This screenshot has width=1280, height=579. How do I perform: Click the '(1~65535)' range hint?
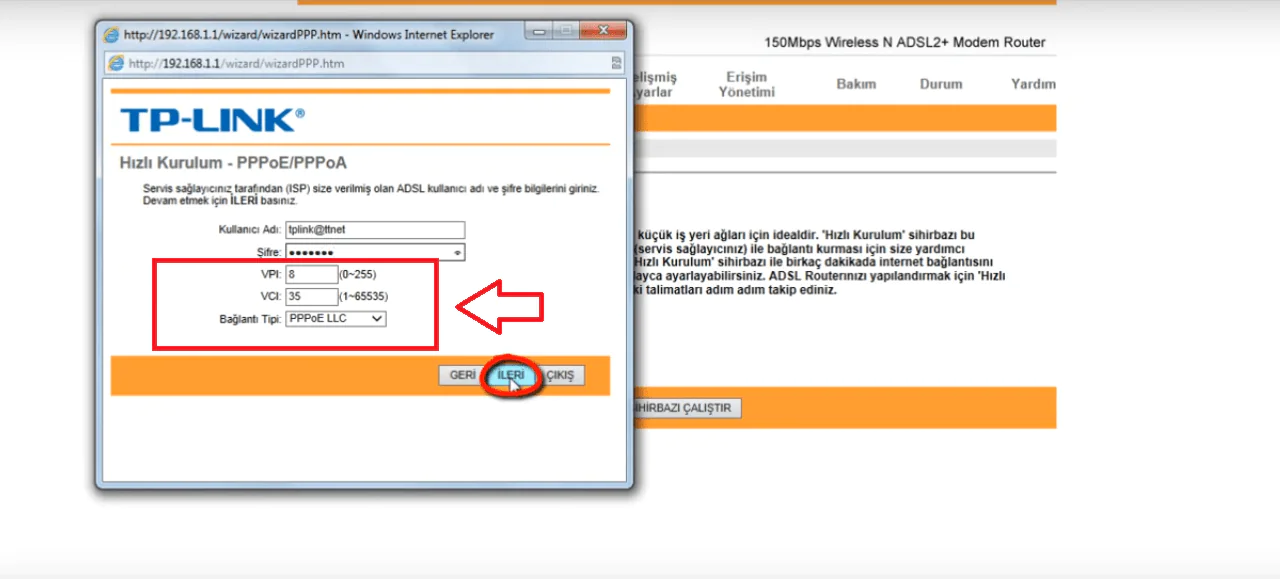pos(364,296)
